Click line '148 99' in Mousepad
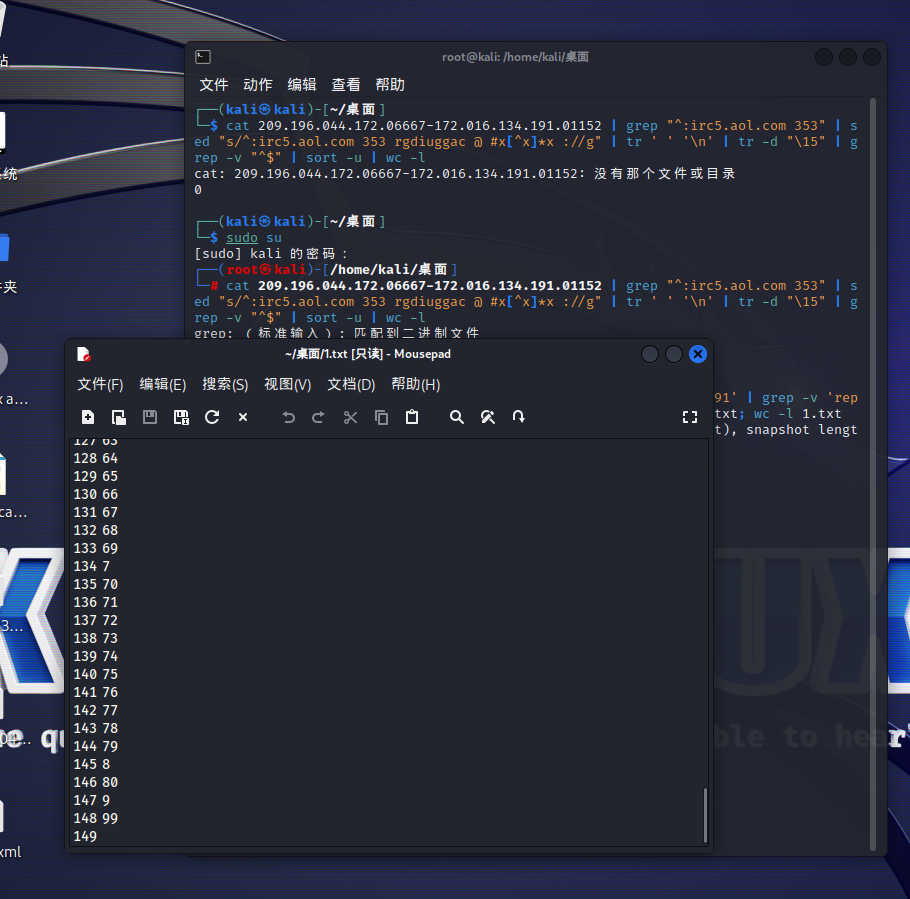This screenshot has height=899, width=910. [96, 818]
